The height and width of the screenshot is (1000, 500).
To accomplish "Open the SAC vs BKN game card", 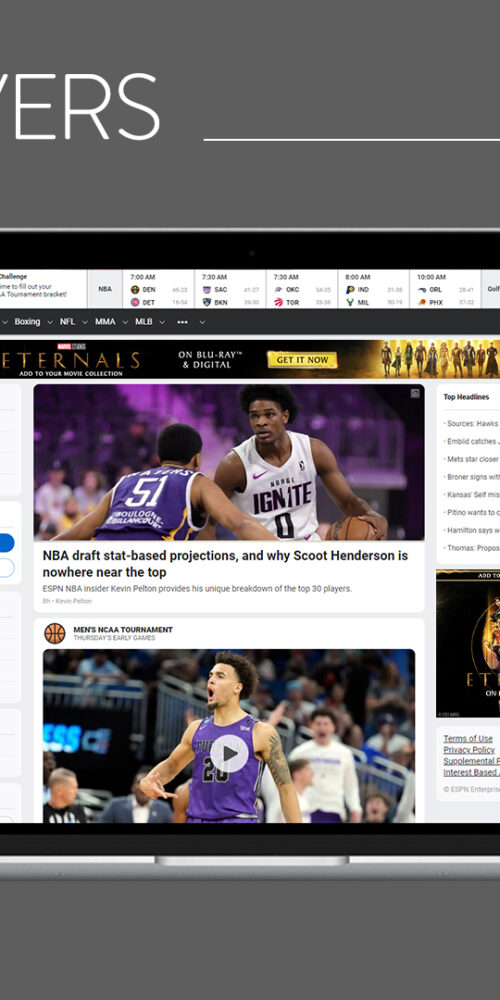I will click(230, 290).
